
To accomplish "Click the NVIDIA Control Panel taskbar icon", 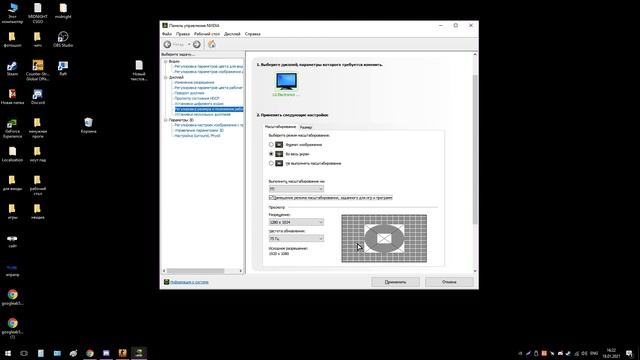I will click(x=139, y=353).
